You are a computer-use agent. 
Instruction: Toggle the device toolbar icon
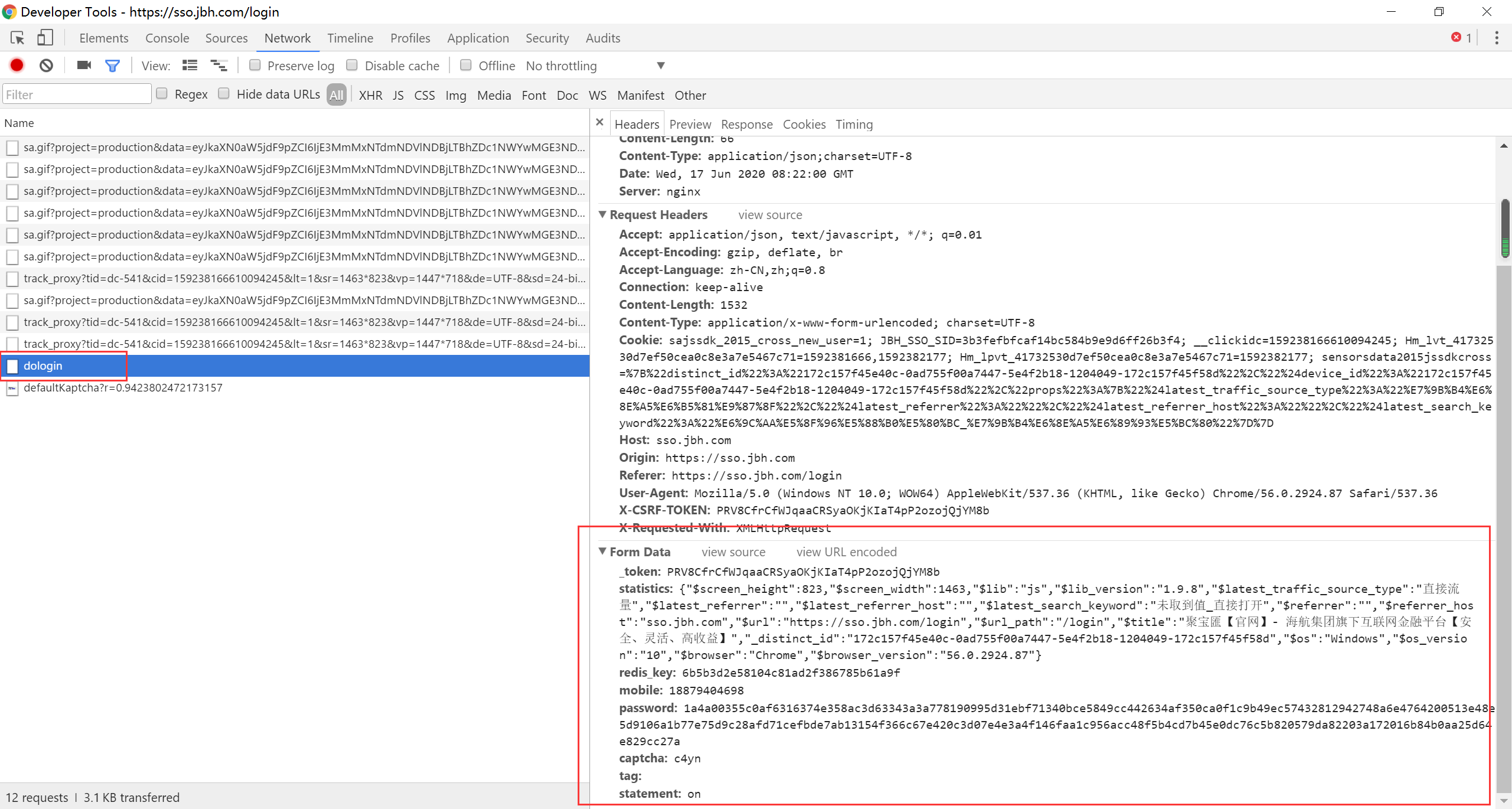45,38
